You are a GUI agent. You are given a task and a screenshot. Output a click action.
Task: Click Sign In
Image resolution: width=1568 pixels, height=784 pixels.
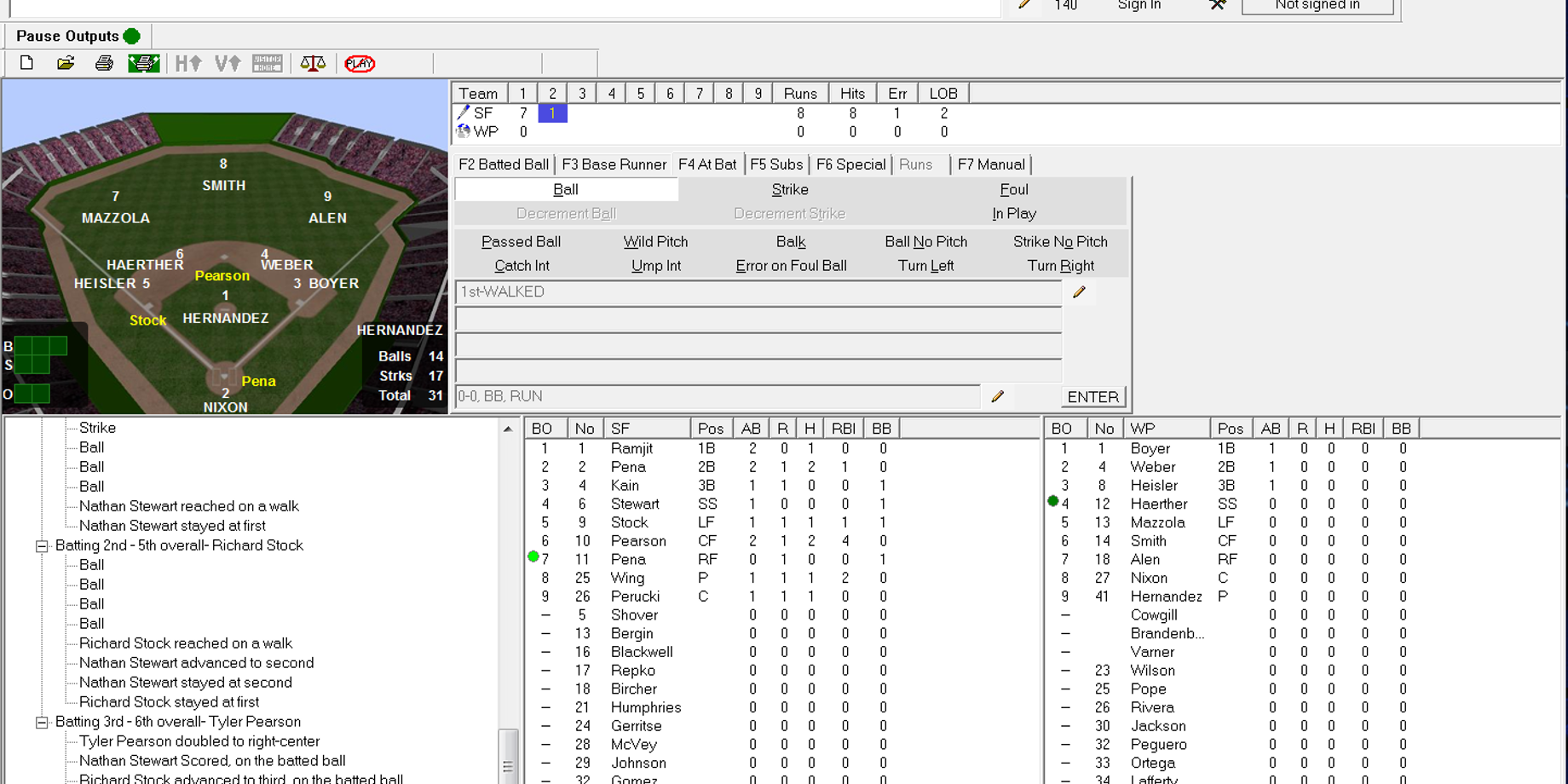click(x=1139, y=5)
